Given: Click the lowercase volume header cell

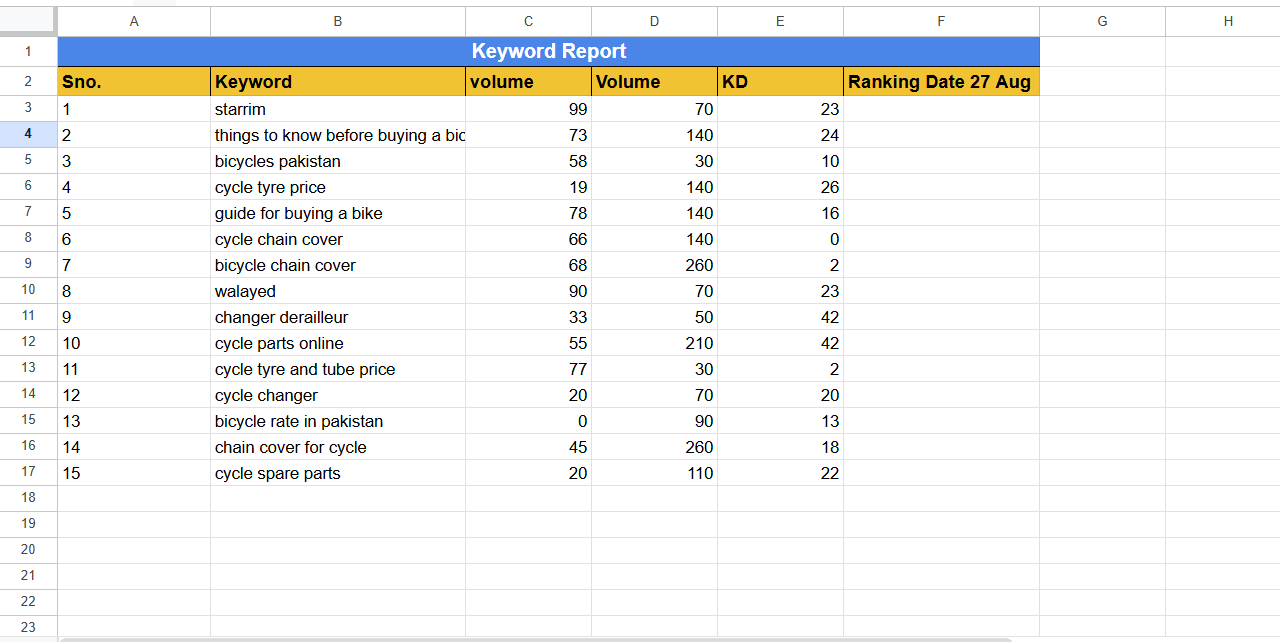Looking at the screenshot, I should click(528, 82).
